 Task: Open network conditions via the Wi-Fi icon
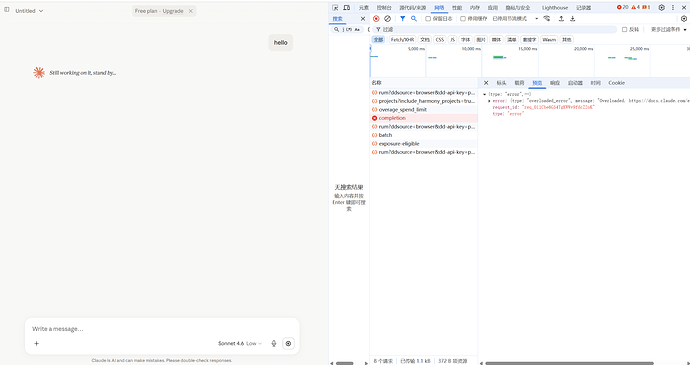point(547,18)
